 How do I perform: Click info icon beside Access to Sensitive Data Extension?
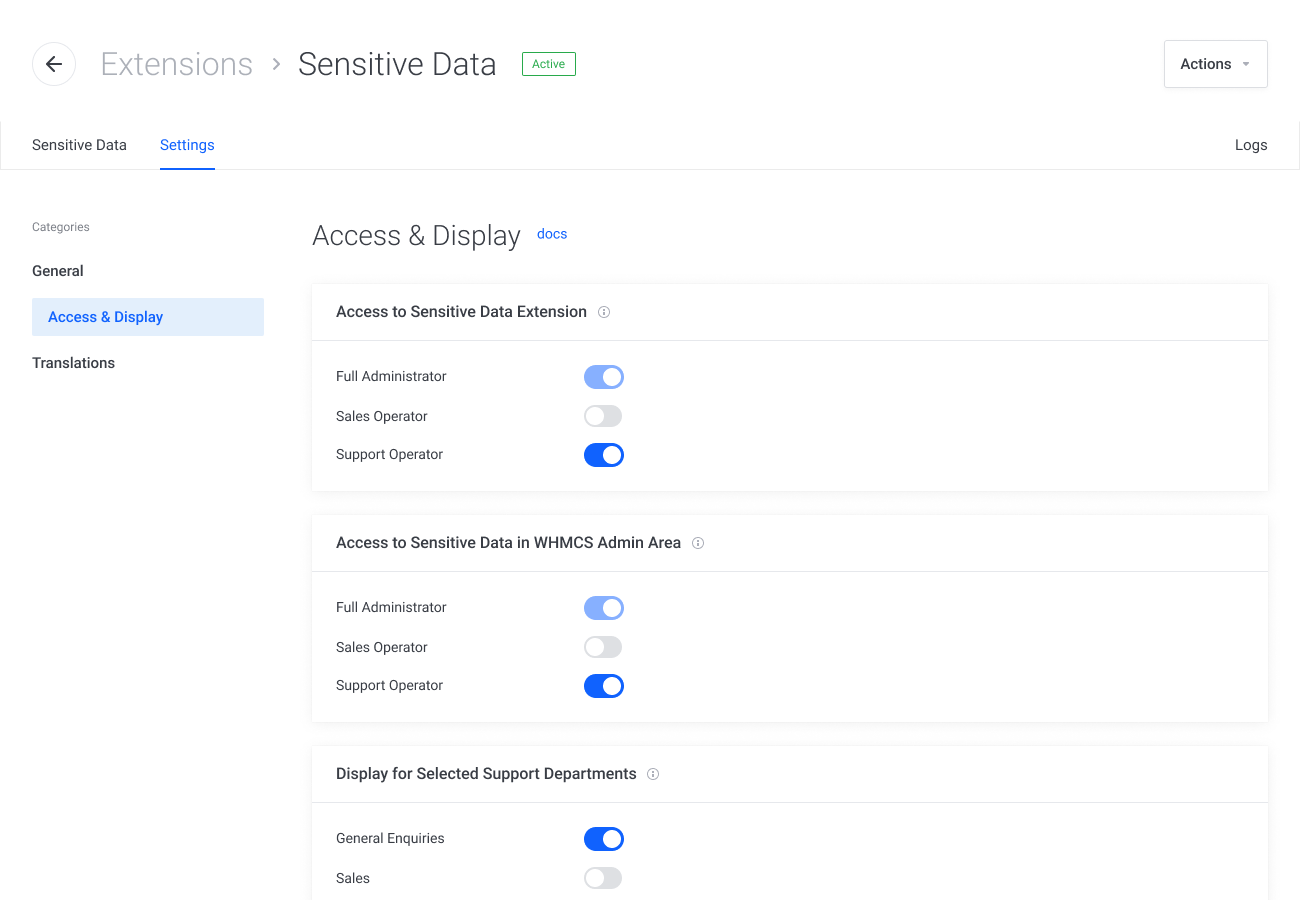tap(604, 312)
